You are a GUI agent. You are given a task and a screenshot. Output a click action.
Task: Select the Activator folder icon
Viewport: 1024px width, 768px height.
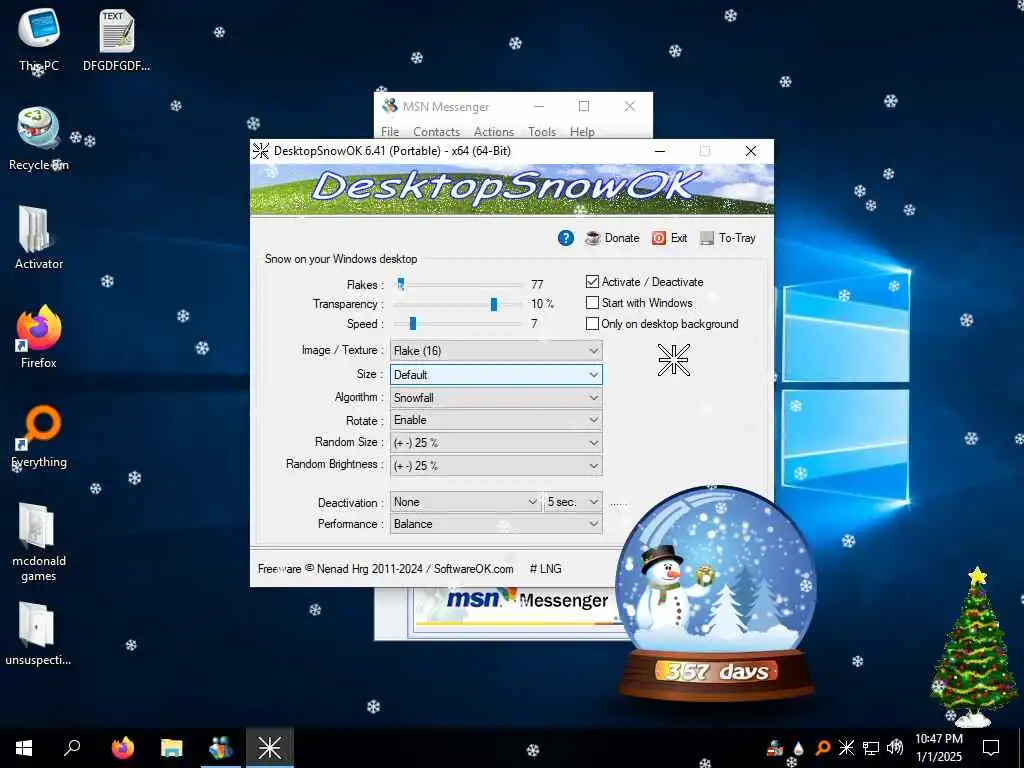(x=39, y=238)
